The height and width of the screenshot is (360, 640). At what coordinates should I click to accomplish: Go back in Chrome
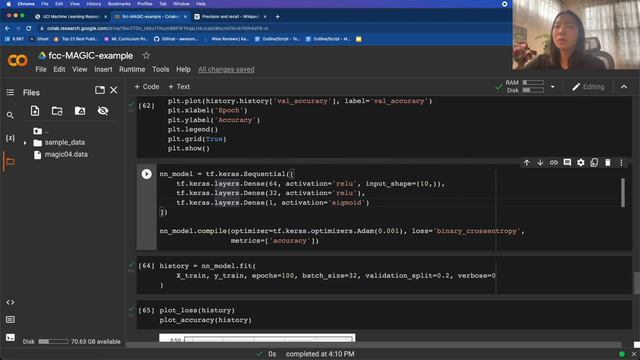(x=7, y=29)
